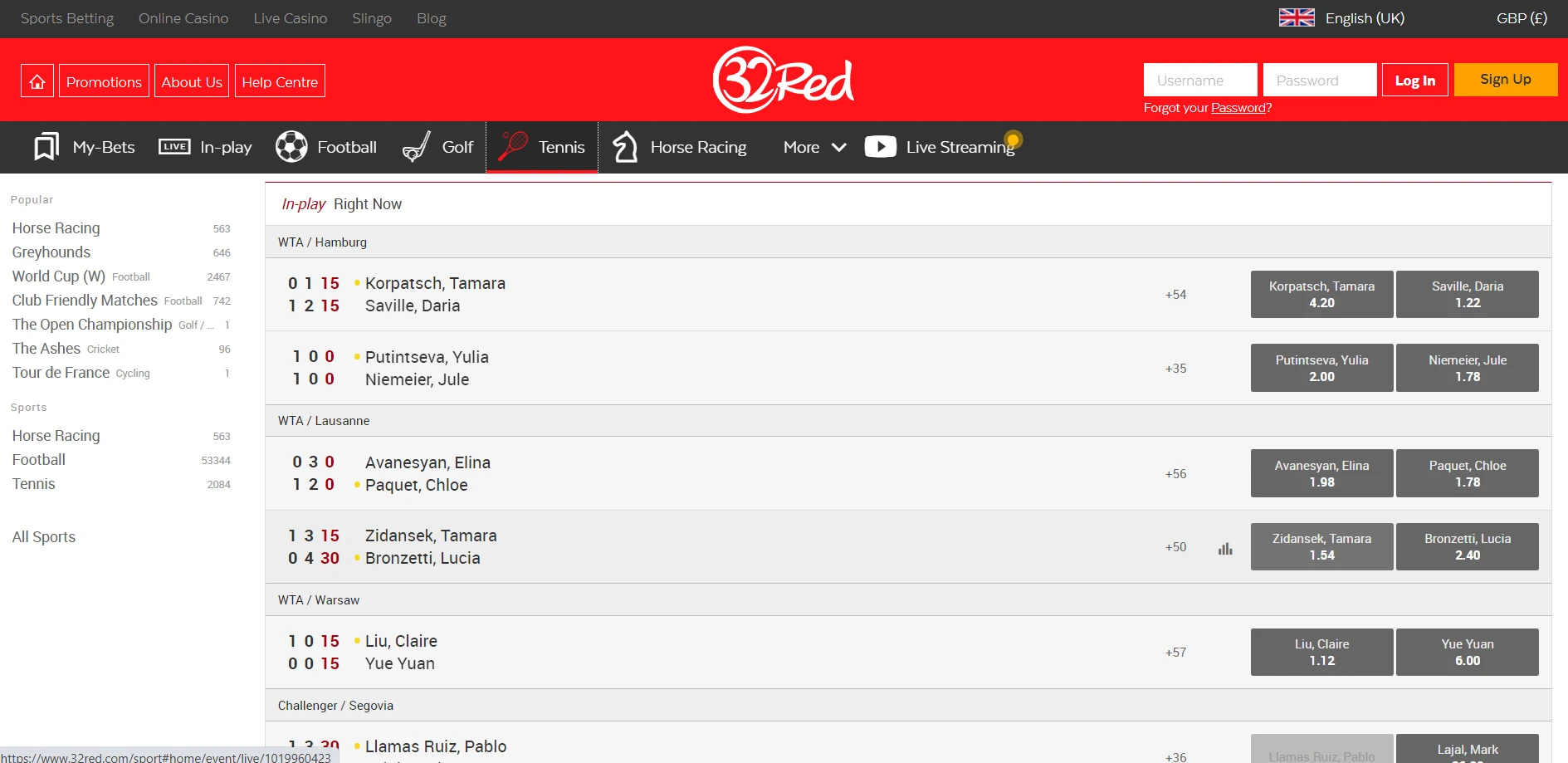The height and width of the screenshot is (763, 1568).
Task: Focus the Password input field
Action: [1320, 80]
